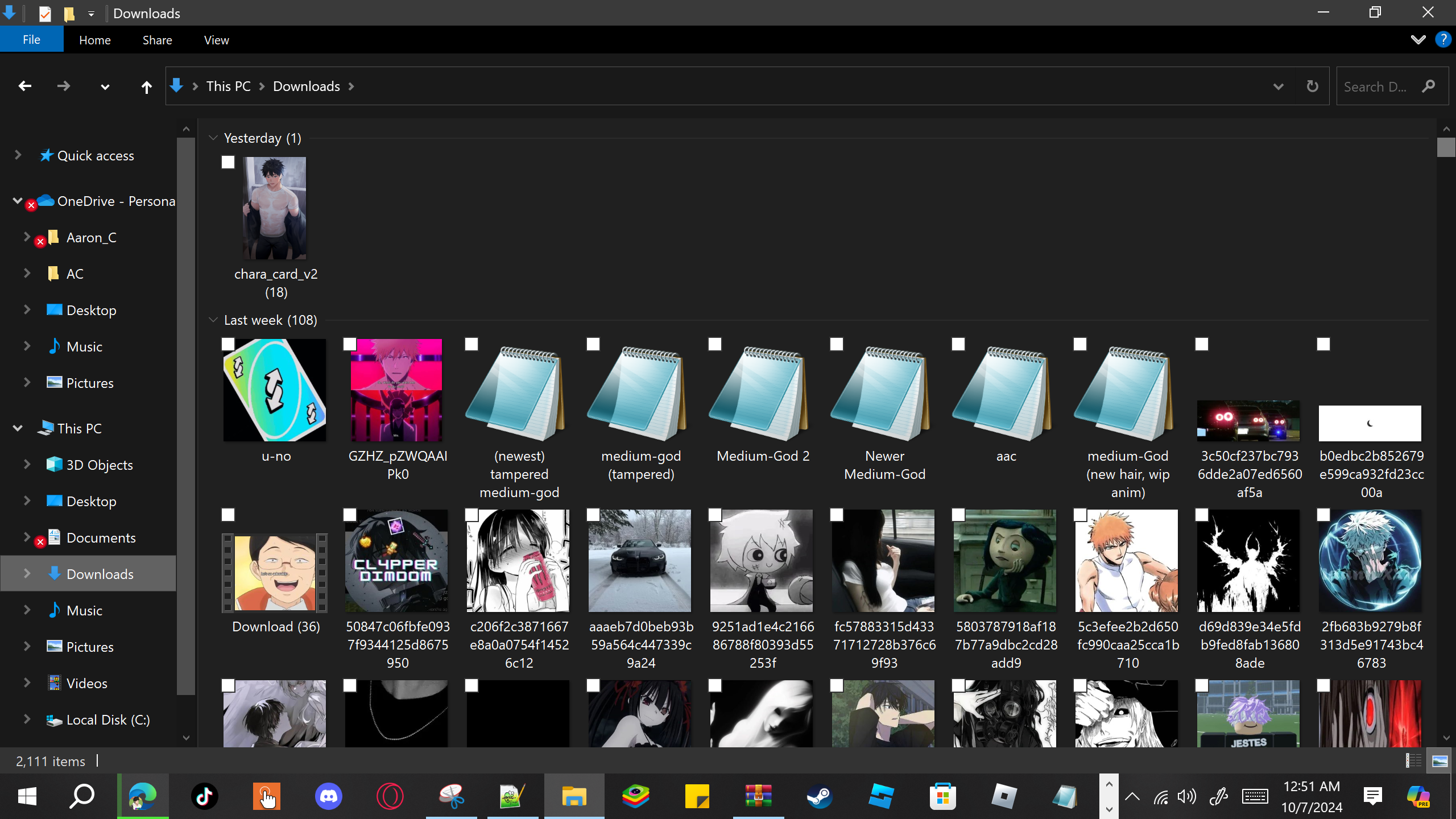1456x819 pixels.
Task: Select Local Disk (C:) in sidebar
Action: (107, 719)
